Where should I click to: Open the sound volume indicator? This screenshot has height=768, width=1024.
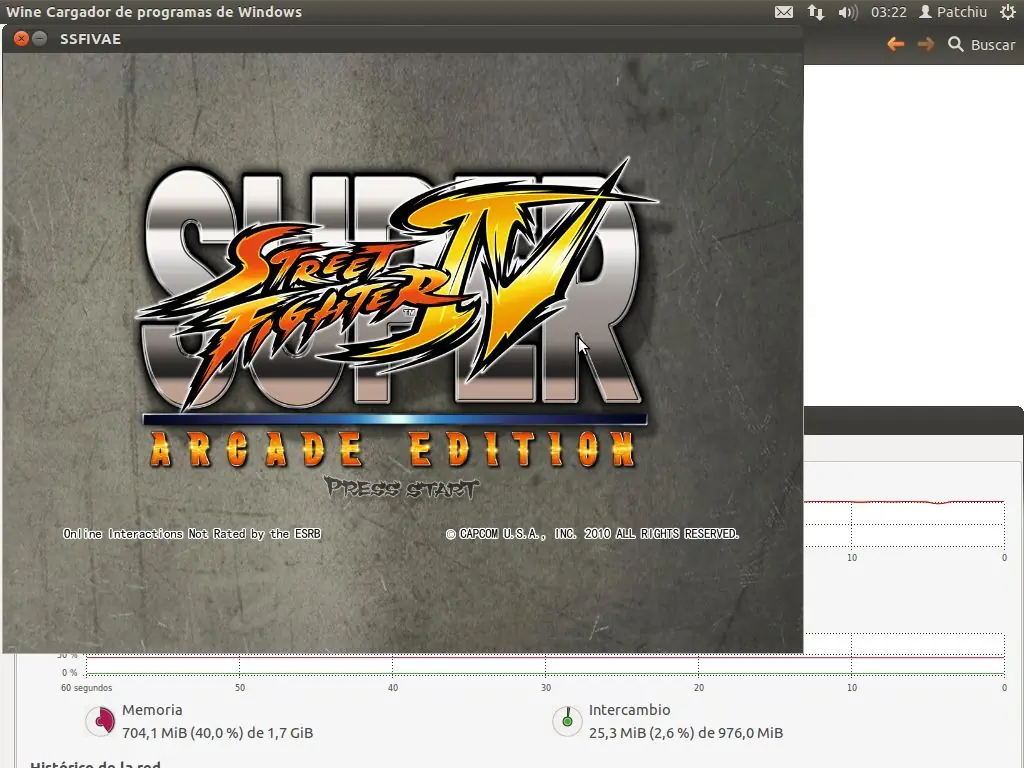848,12
